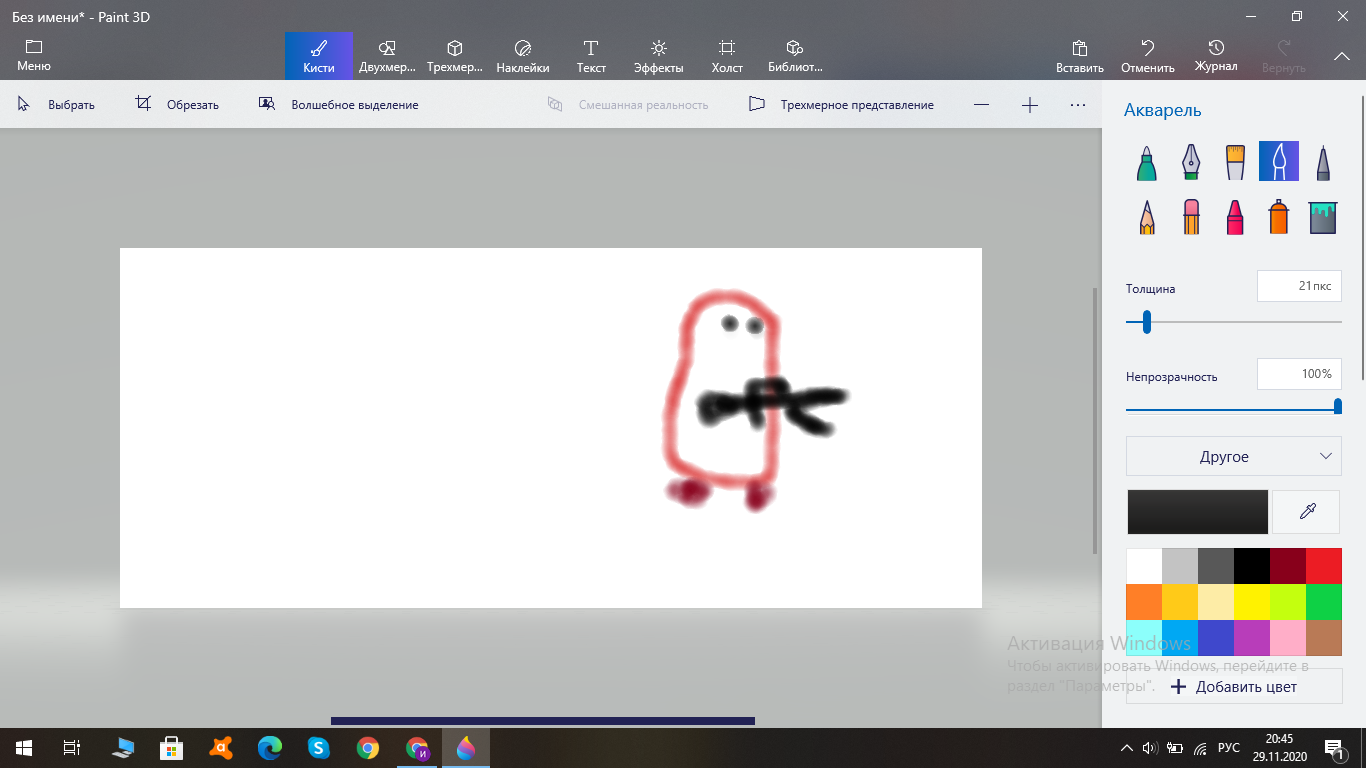1366x768 pixels.
Task: Select the Marker brush
Action: pos(1147,161)
